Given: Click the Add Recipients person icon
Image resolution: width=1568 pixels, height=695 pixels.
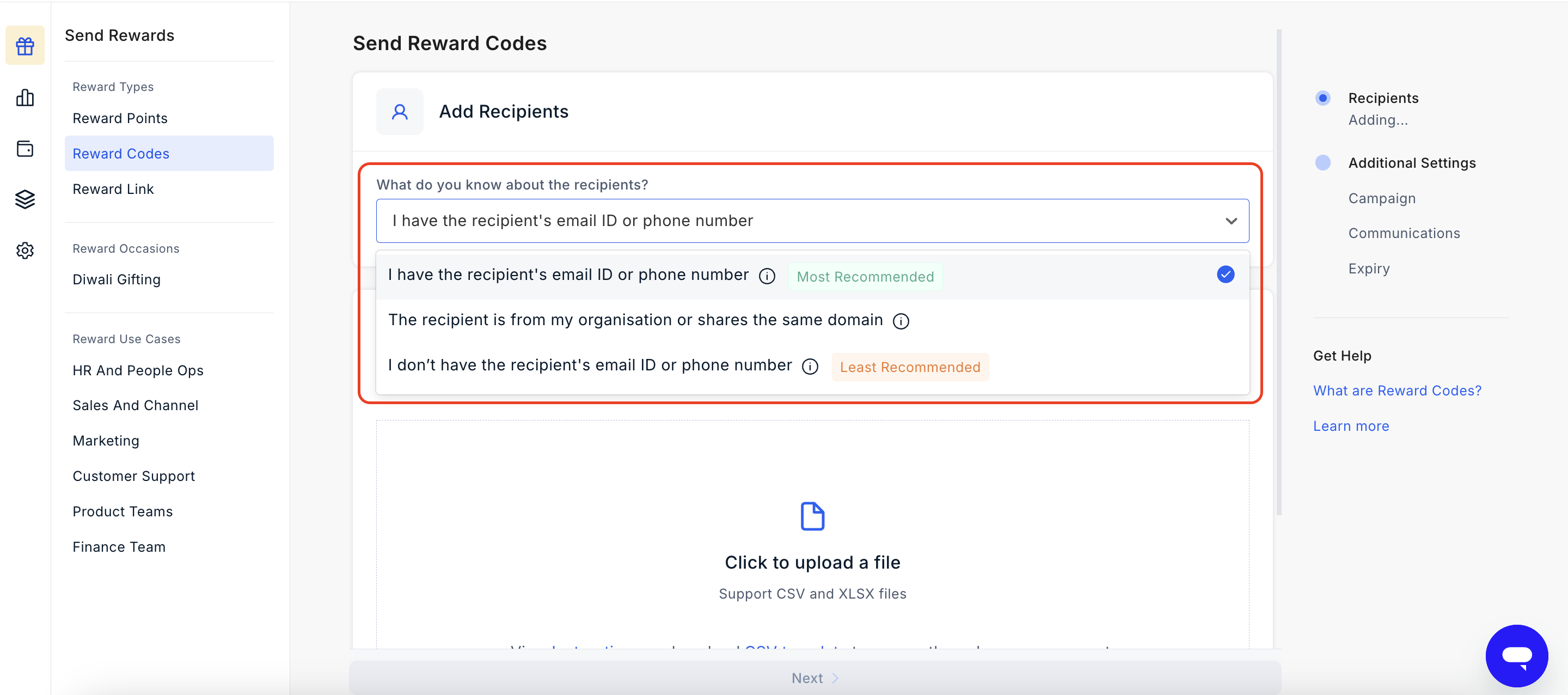Looking at the screenshot, I should (400, 112).
